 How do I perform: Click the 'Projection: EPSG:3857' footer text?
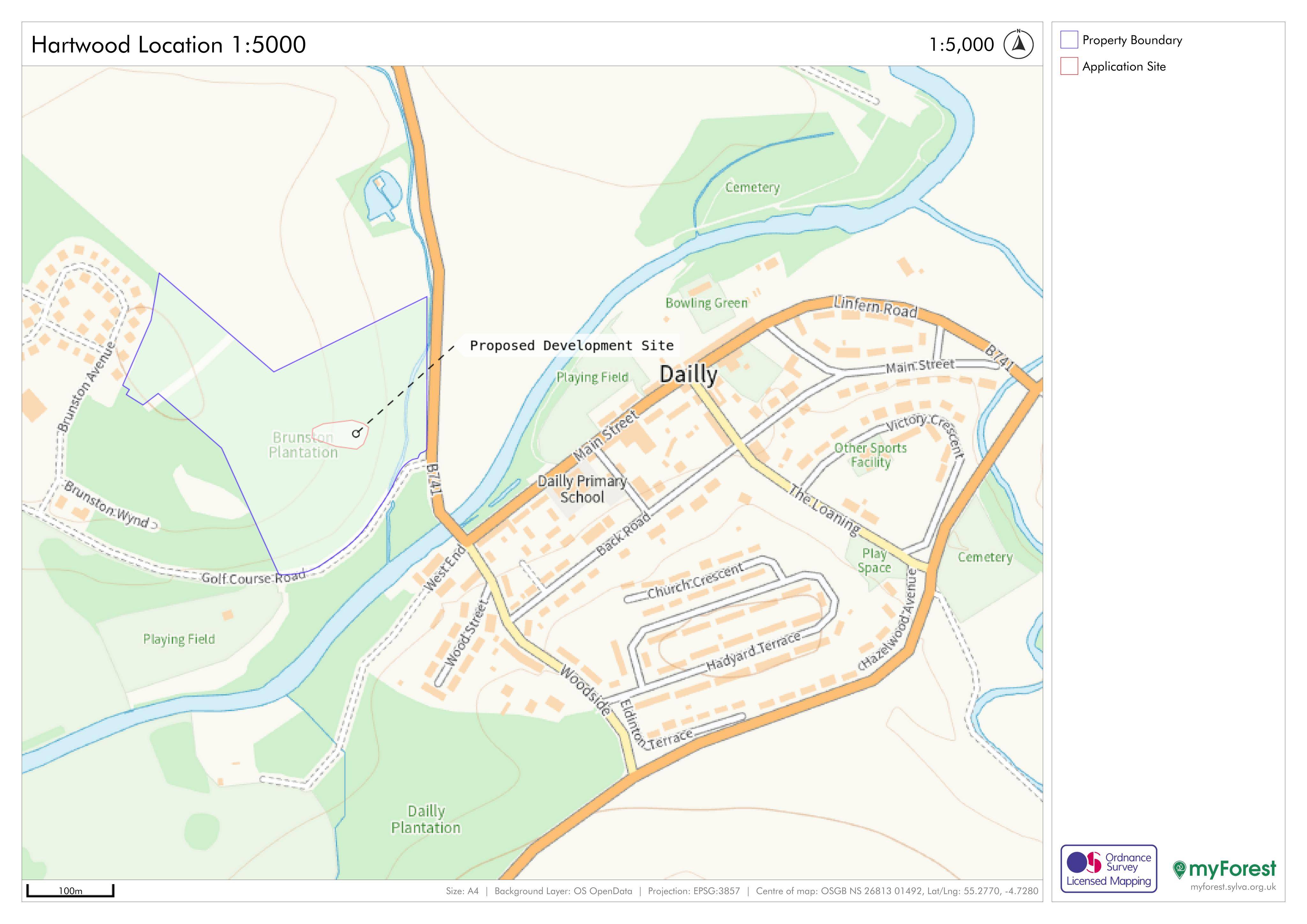[694, 891]
